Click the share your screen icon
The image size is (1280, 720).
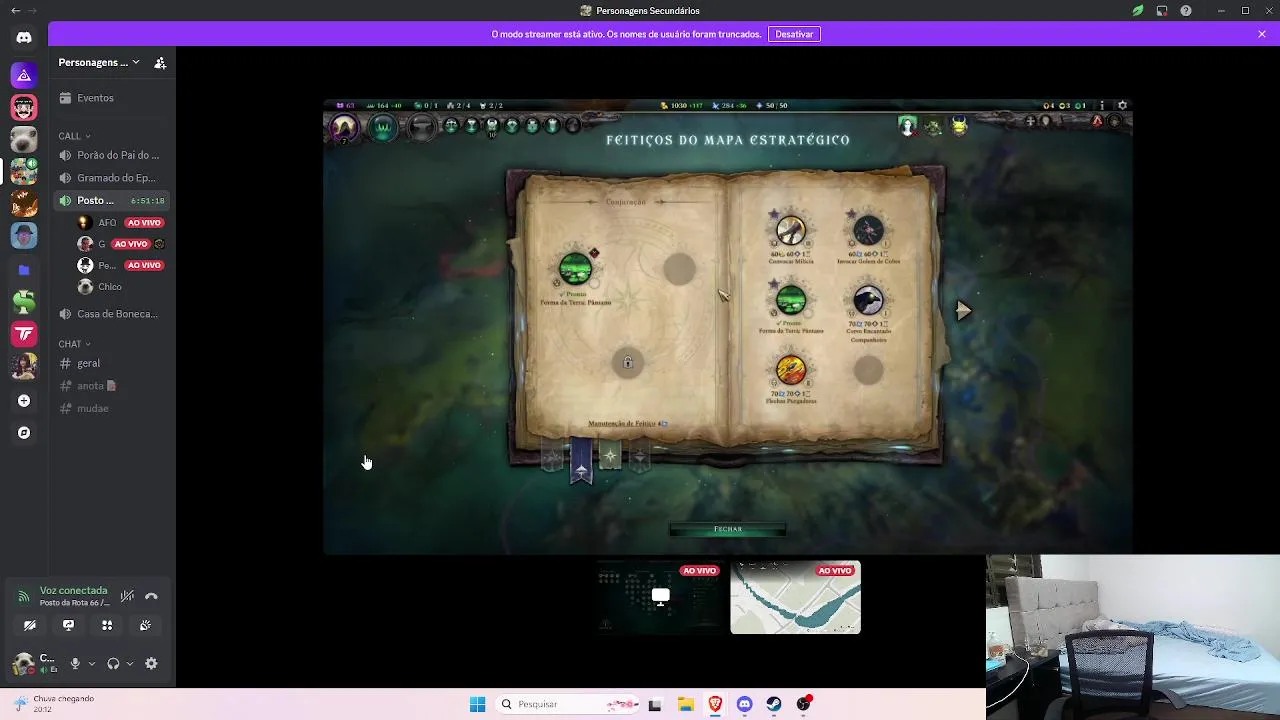coord(68,625)
